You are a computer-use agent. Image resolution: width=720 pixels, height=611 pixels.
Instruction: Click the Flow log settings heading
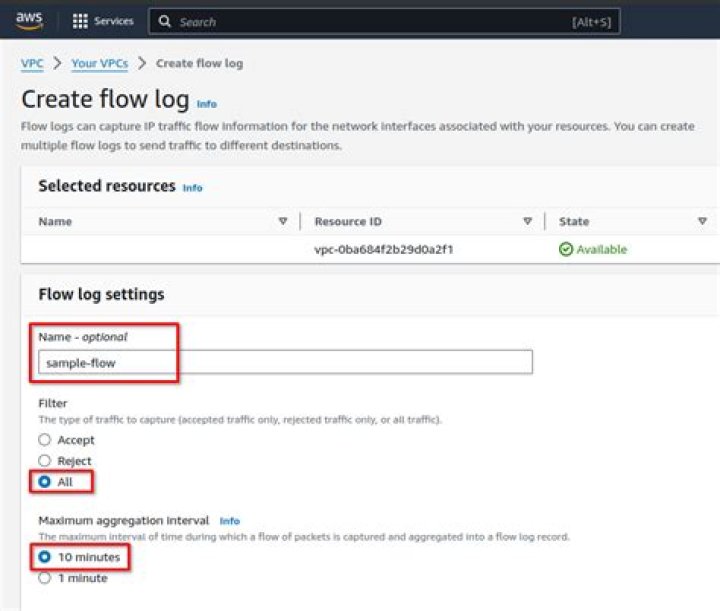[x=101, y=294]
